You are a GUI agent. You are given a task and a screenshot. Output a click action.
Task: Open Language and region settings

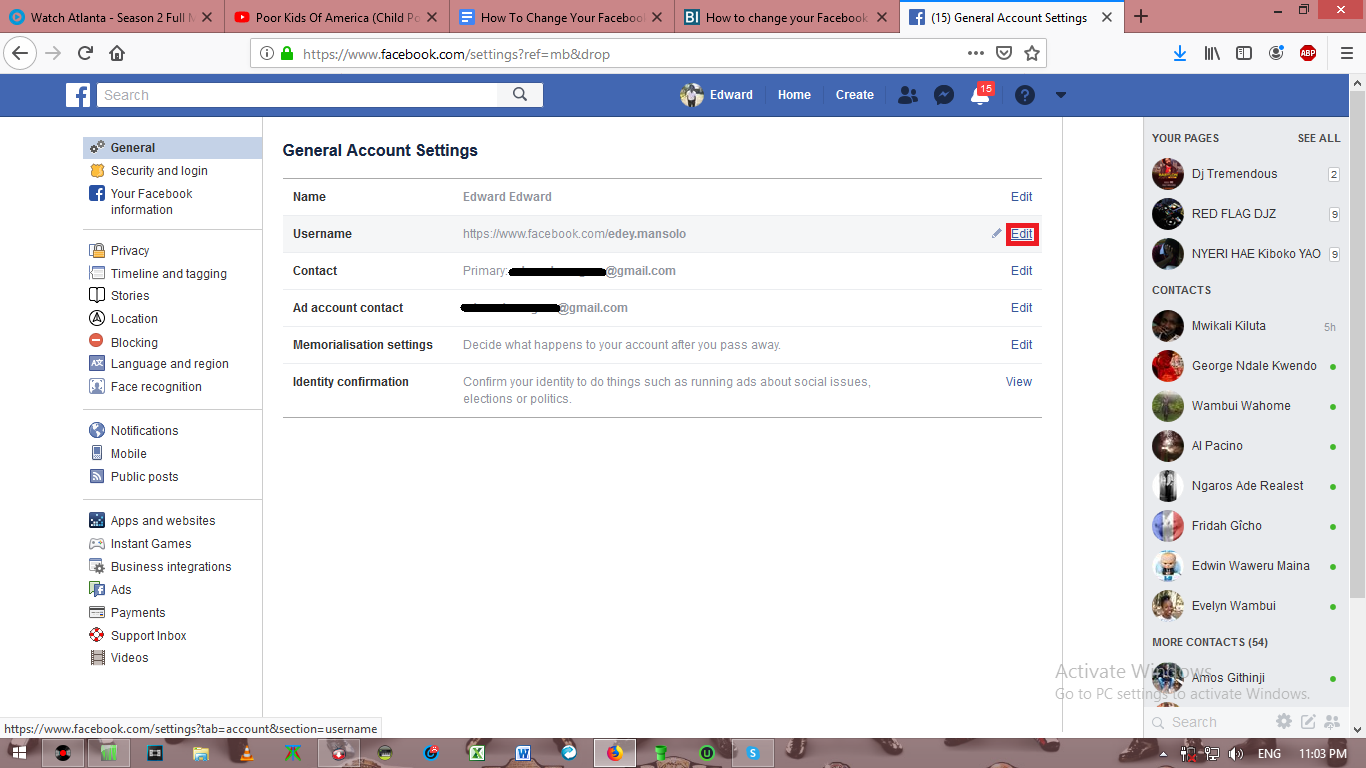coord(169,364)
